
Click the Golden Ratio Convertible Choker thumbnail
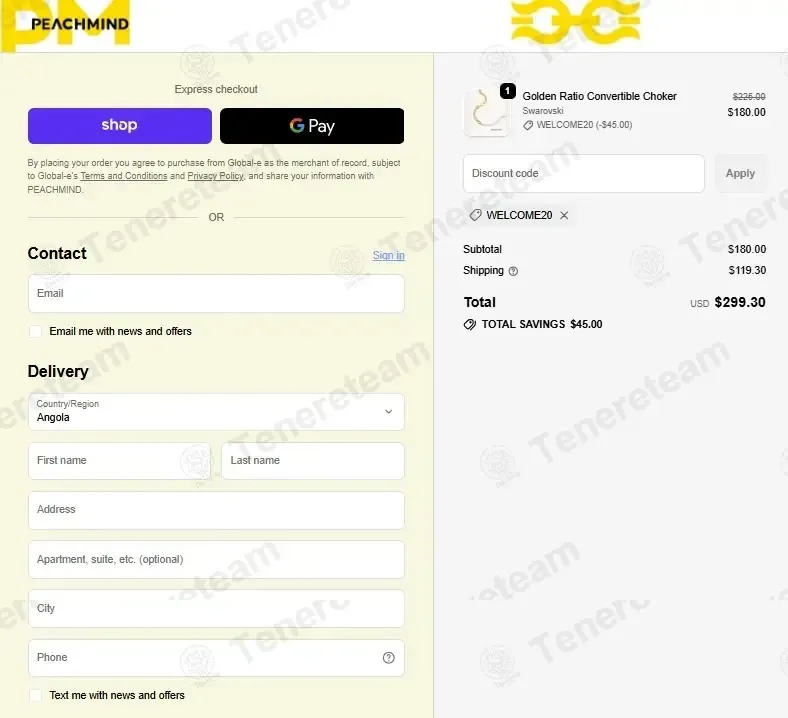(x=486, y=112)
